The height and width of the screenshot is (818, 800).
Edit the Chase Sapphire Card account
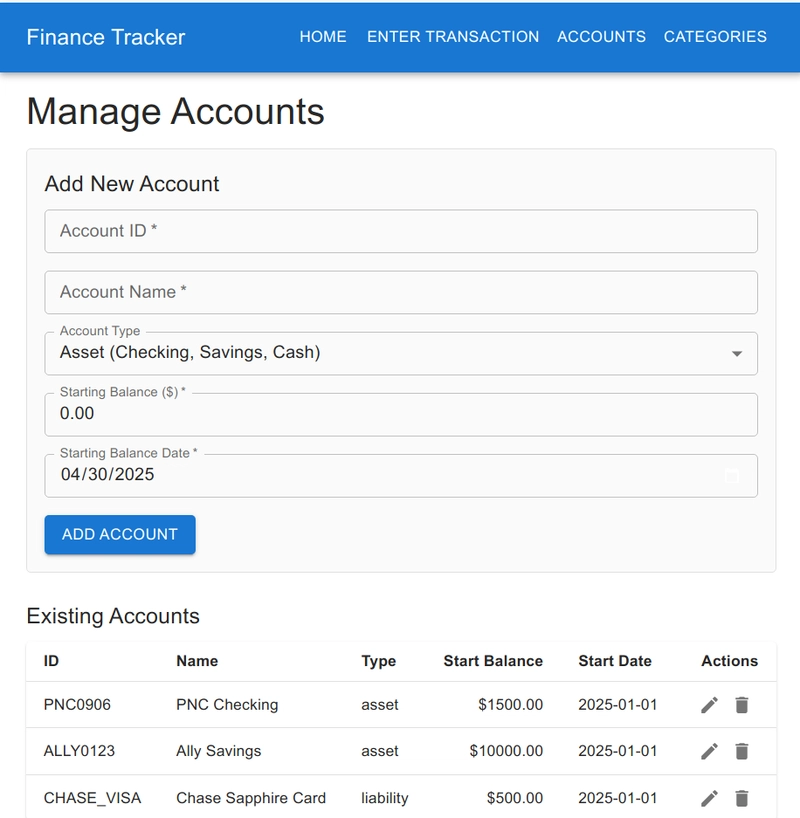[709, 798]
